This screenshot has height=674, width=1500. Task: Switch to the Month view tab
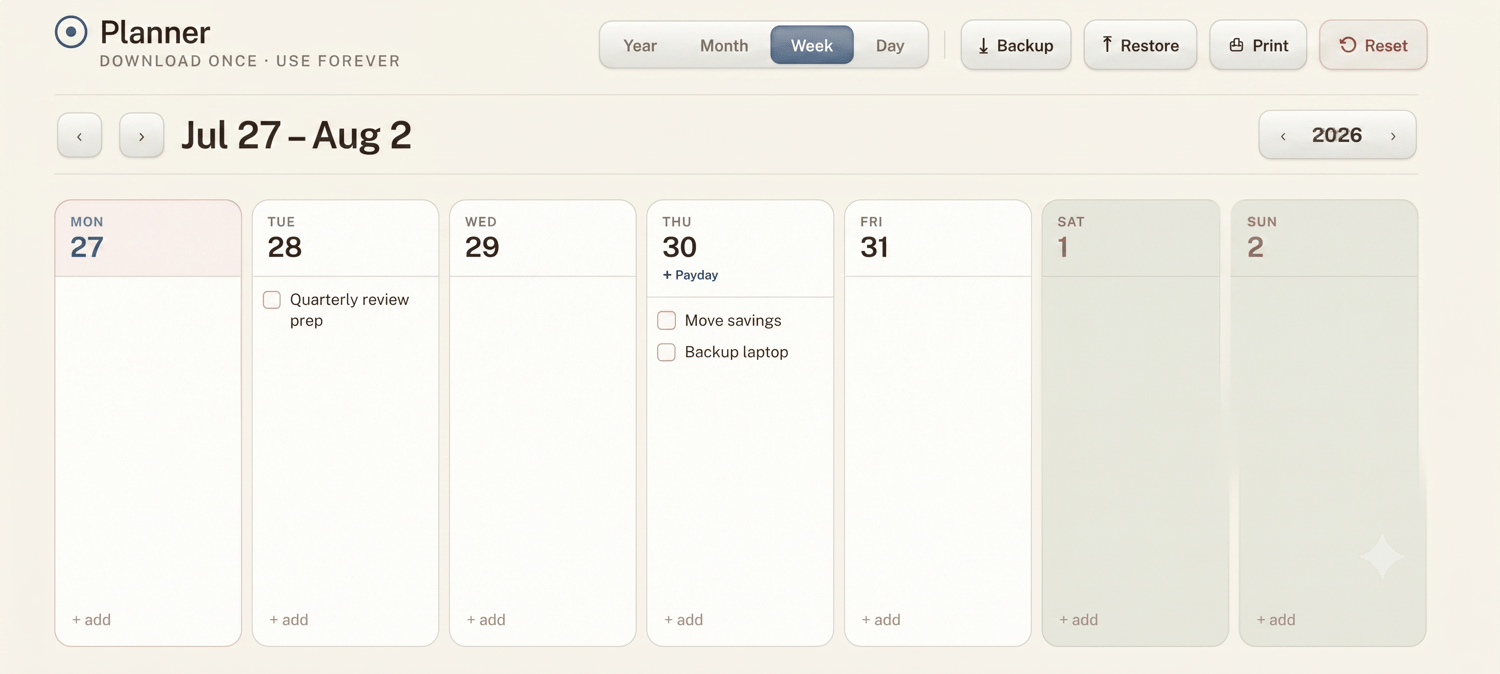pyautogui.click(x=724, y=46)
